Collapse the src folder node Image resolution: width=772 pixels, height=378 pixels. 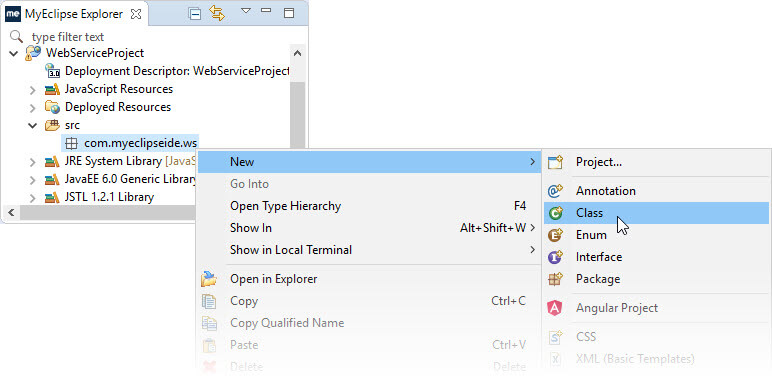pyautogui.click(x=32, y=126)
